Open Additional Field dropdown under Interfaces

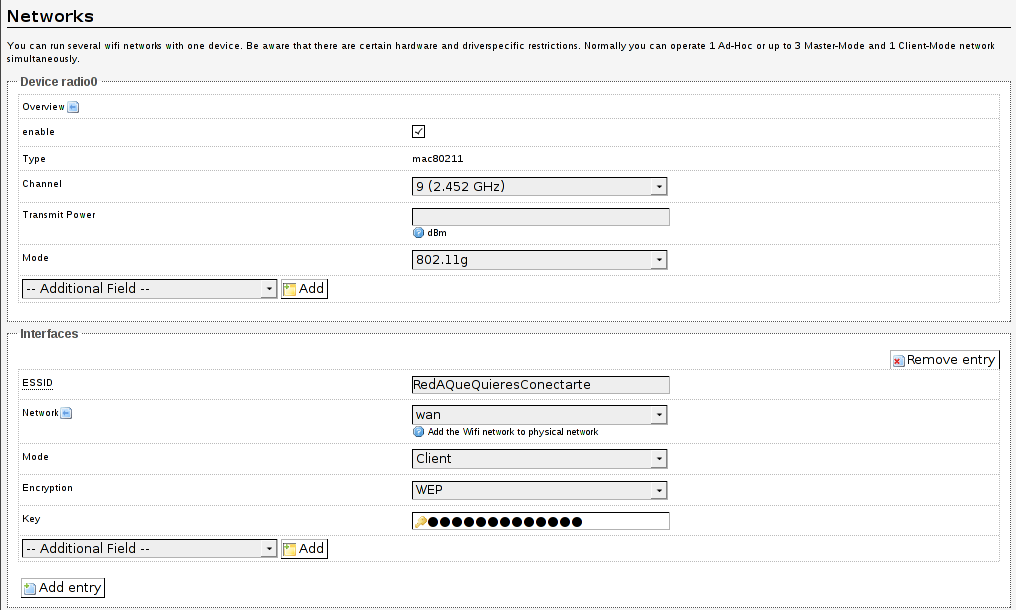pos(149,549)
